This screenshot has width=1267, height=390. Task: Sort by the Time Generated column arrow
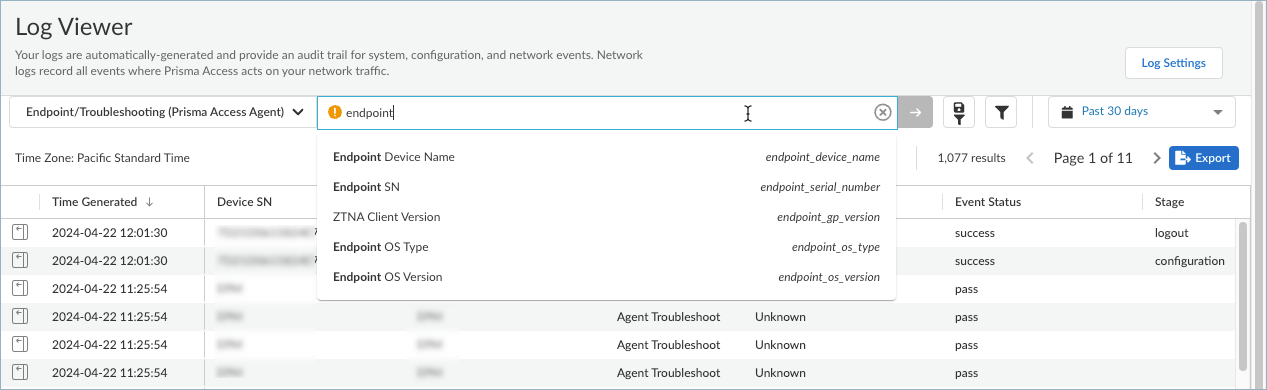(149, 201)
